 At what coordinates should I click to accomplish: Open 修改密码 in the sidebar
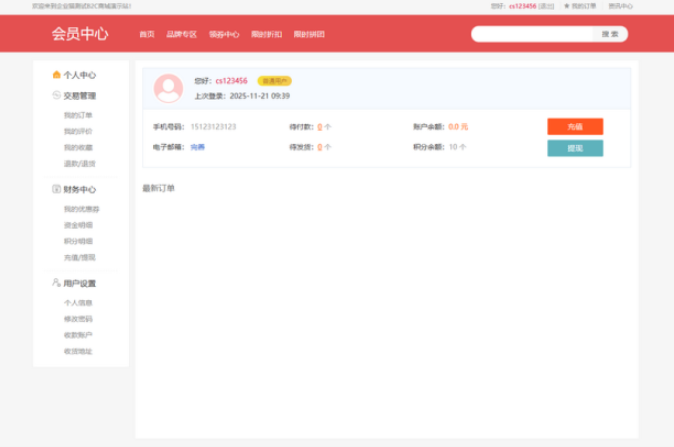[x=78, y=319]
